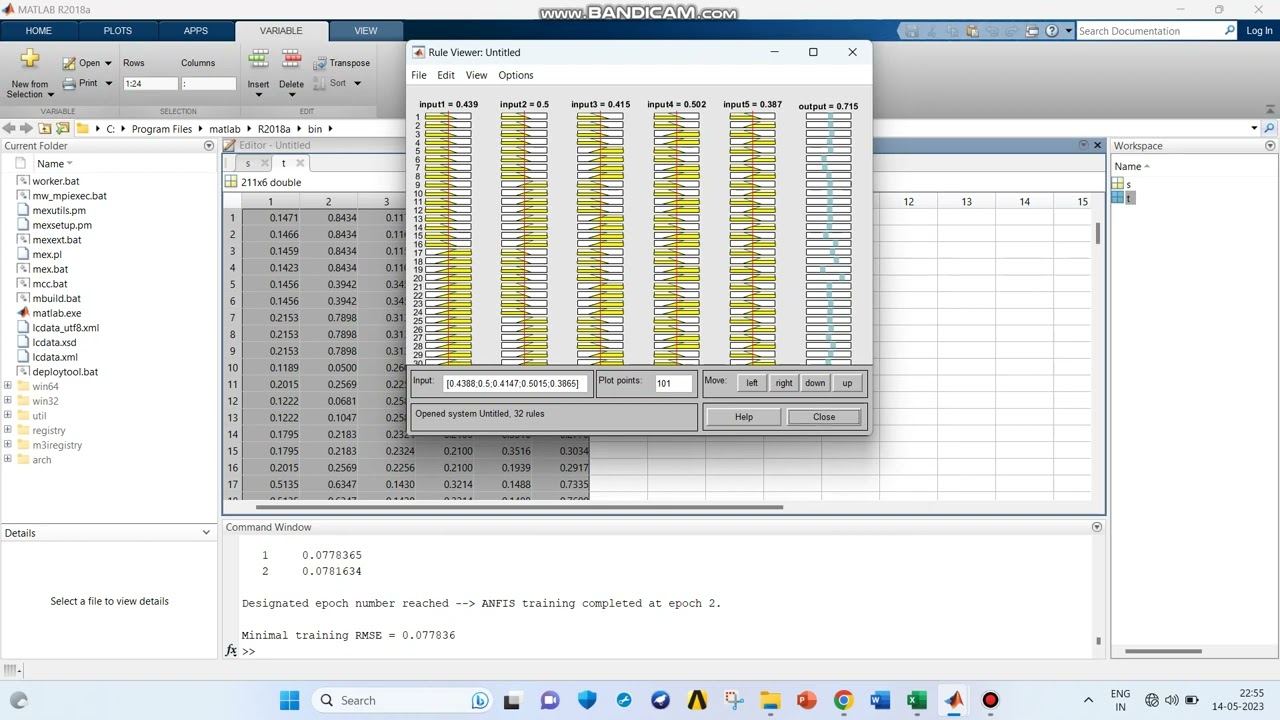Click the Plot points field showing 101
Screen dimensions: 1280x720
click(x=674, y=384)
